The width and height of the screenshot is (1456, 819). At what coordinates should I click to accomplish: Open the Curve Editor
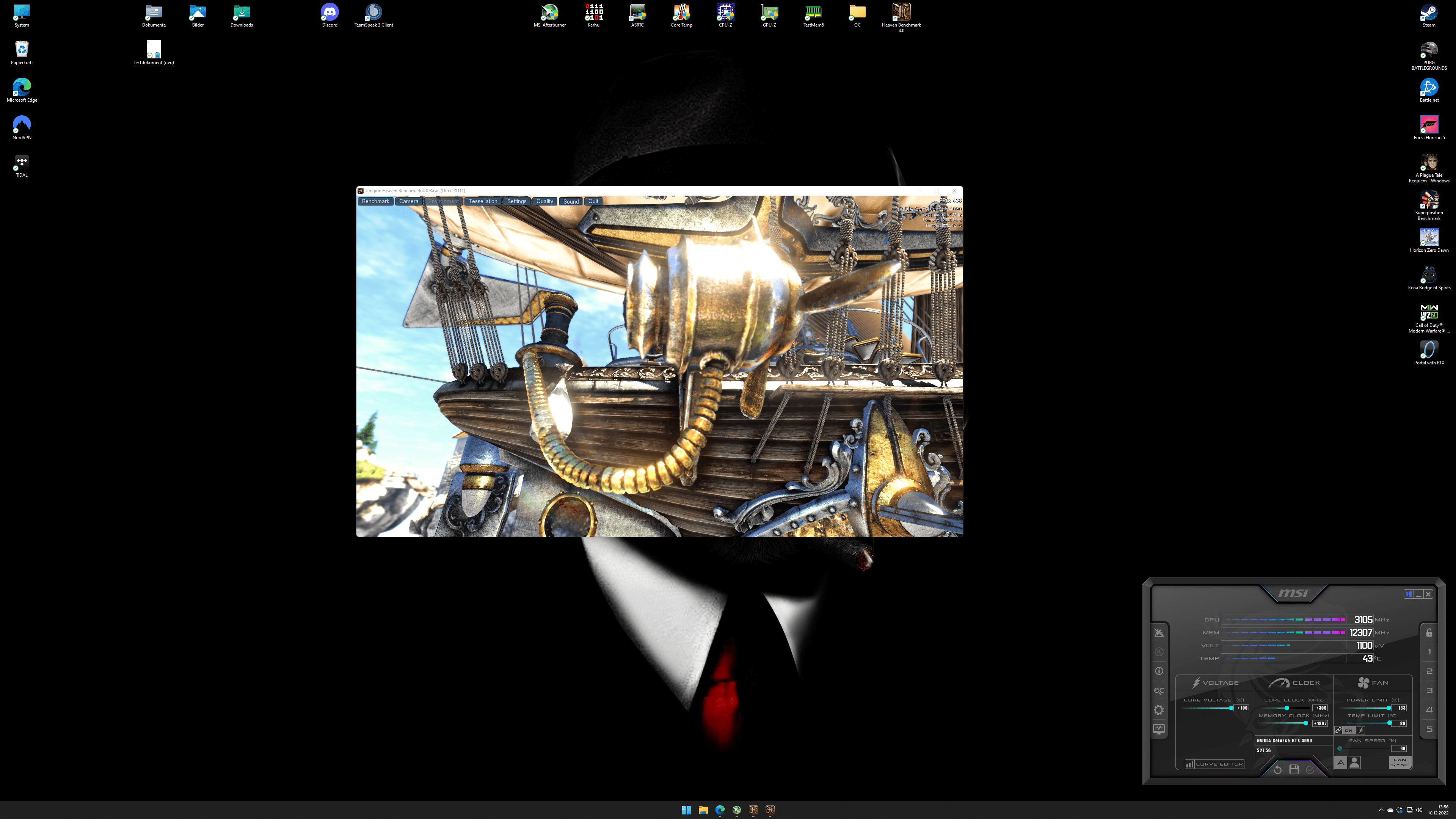click(x=1214, y=764)
